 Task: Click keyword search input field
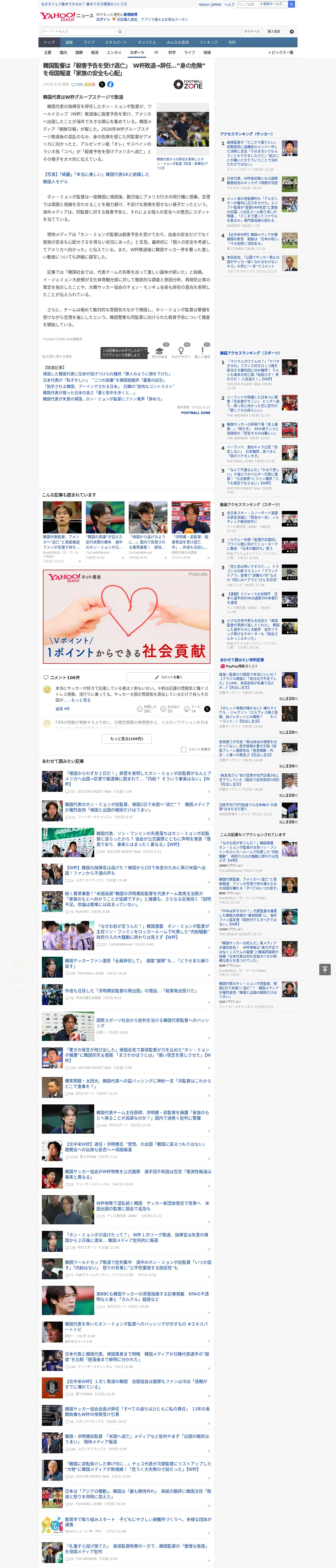[79, 32]
